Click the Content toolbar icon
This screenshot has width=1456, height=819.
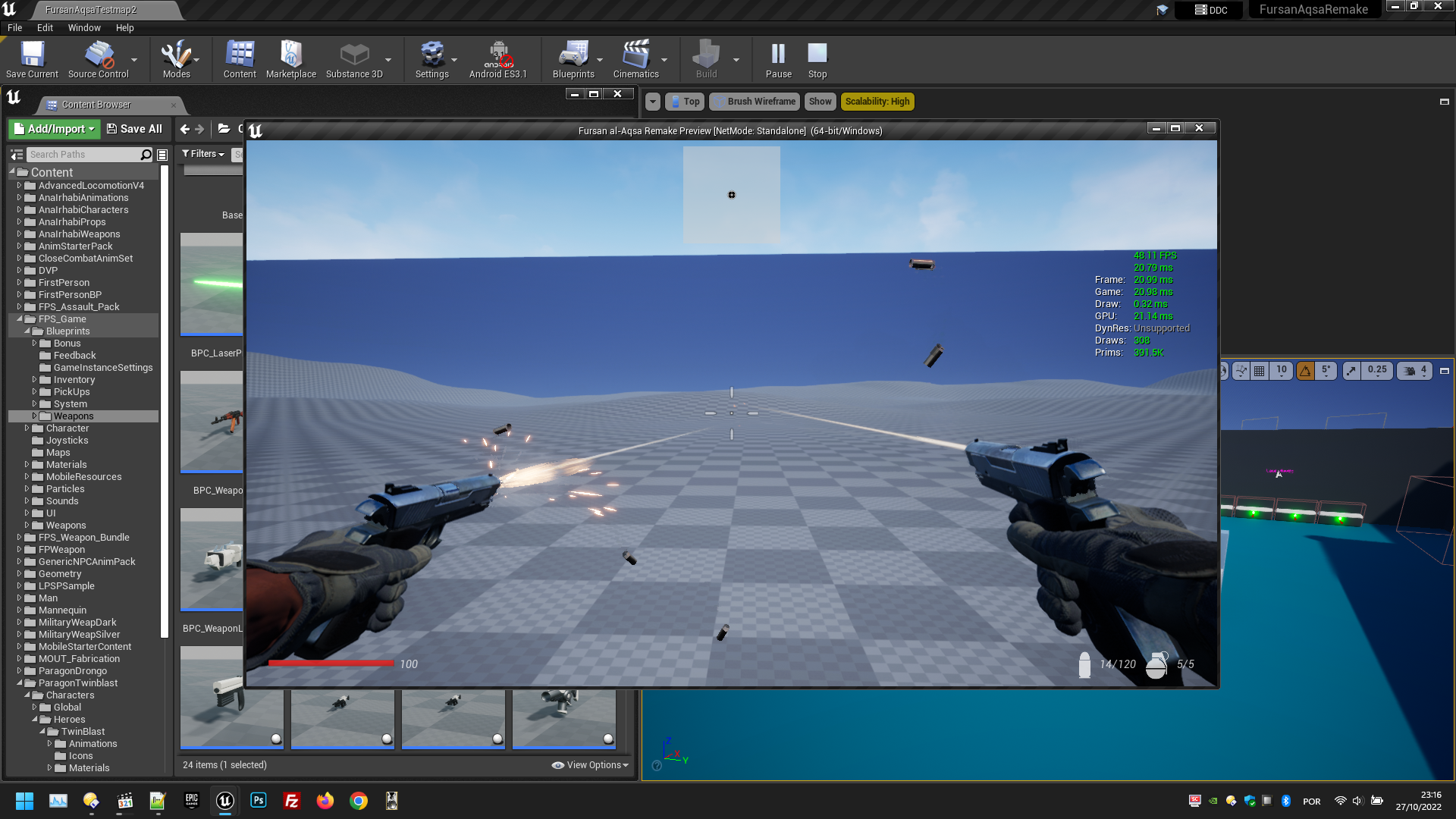coord(240,59)
